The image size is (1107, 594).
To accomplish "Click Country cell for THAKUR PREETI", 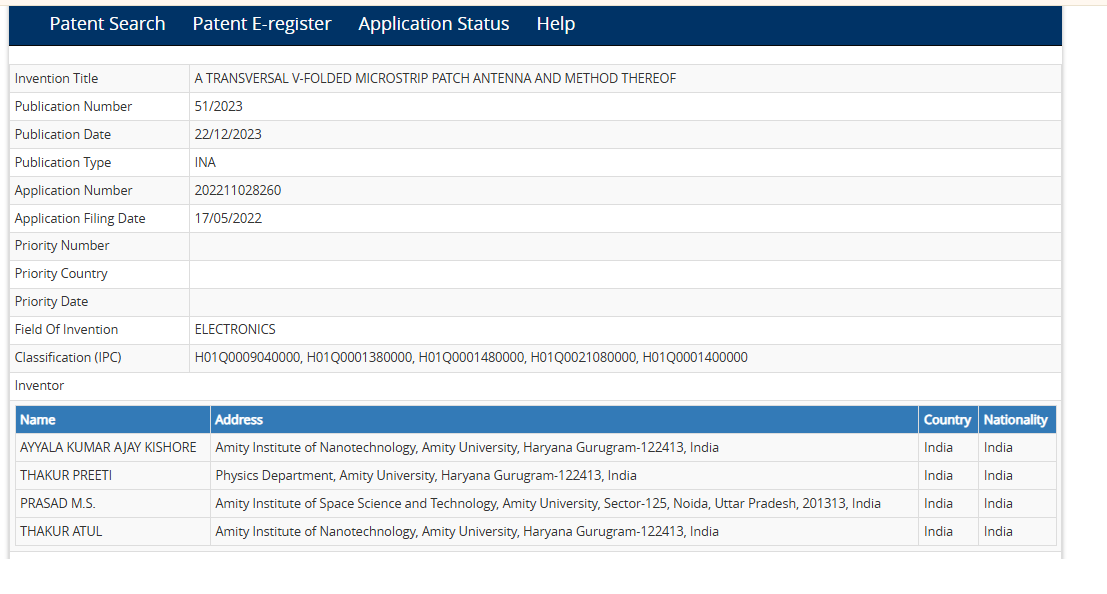I will pos(948,475).
